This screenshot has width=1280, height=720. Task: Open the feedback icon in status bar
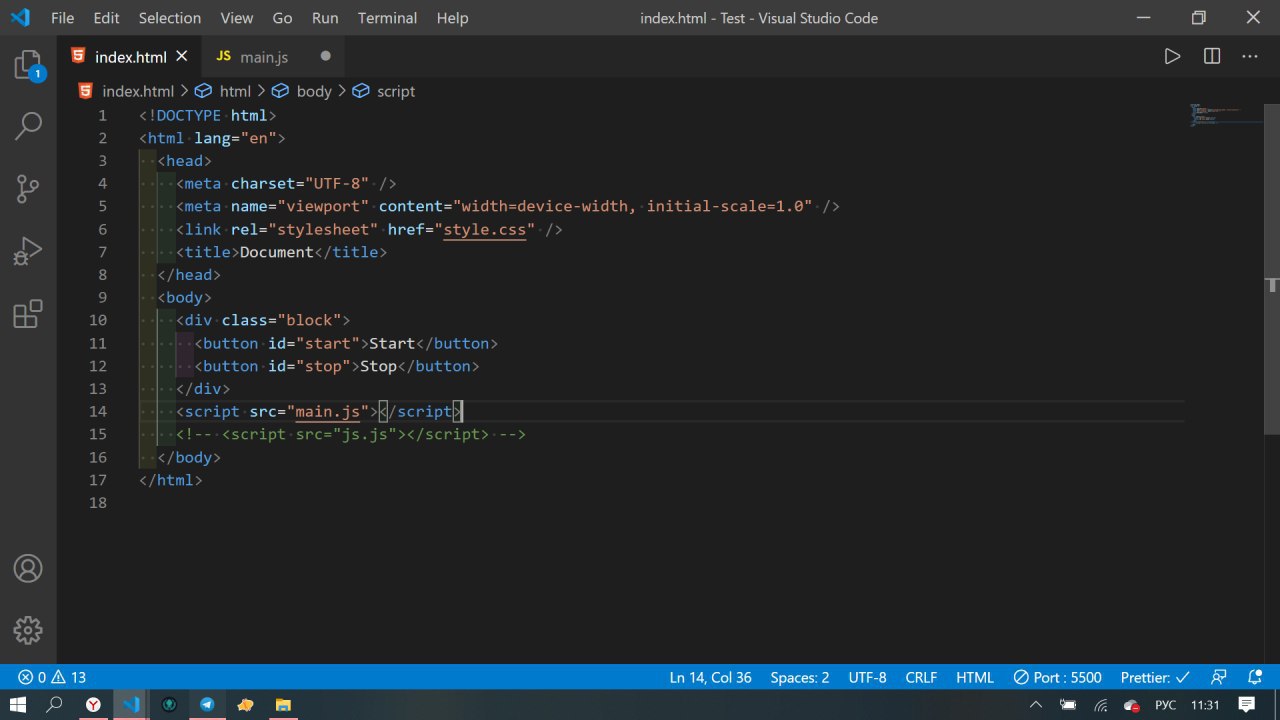(1218, 677)
